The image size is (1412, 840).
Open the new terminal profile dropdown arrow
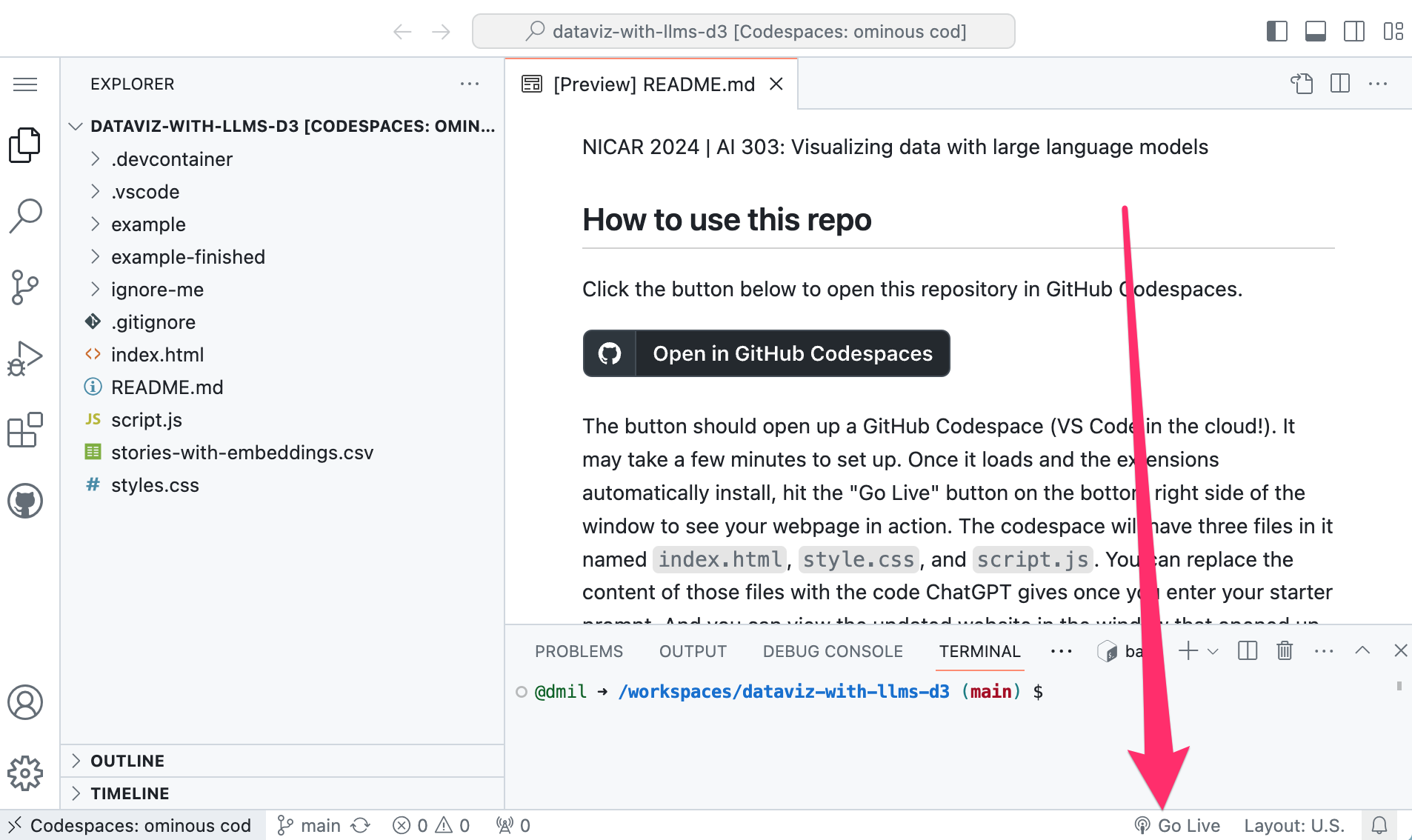pos(1213,652)
